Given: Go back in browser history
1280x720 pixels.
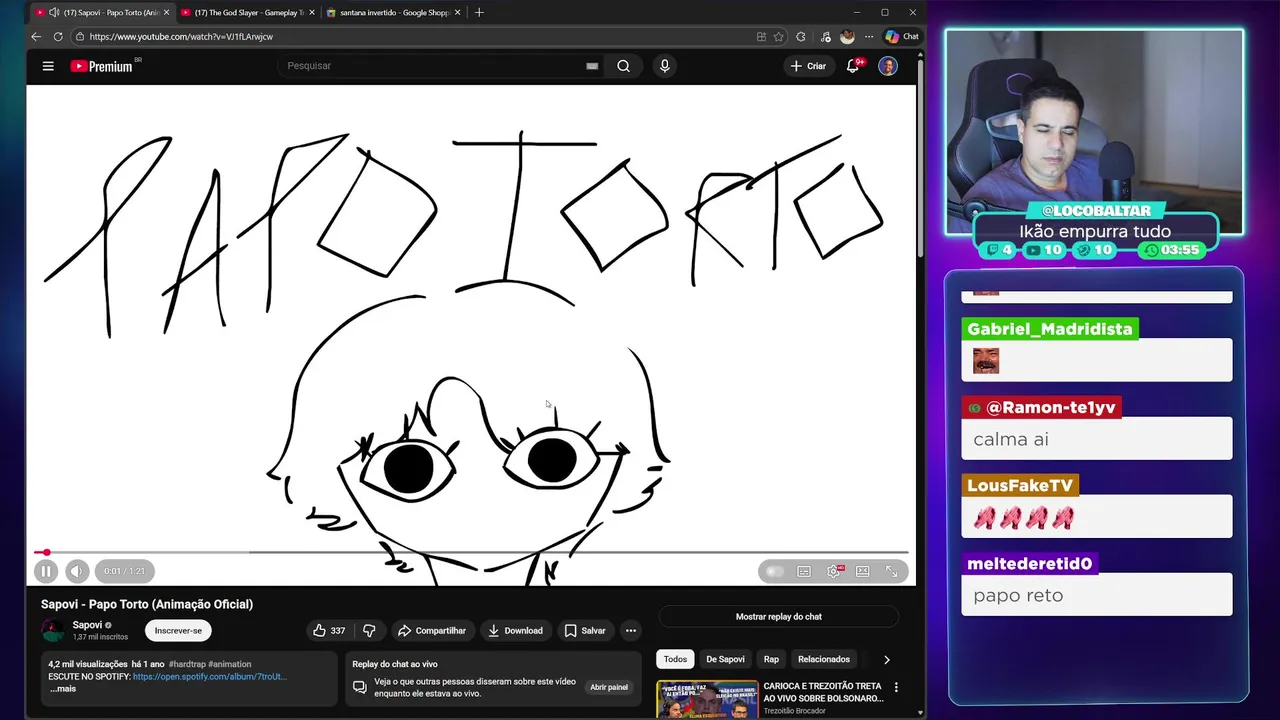Looking at the screenshot, I should click(36, 37).
